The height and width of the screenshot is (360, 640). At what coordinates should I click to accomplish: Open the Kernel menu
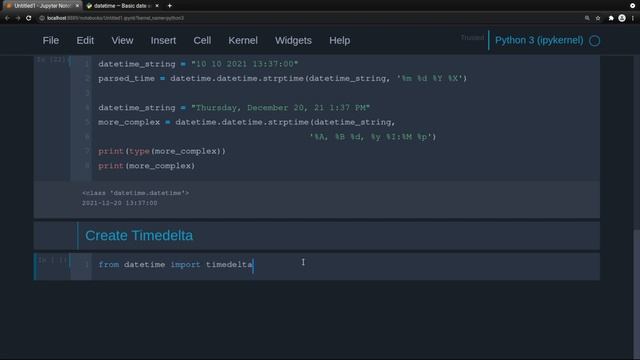243,40
